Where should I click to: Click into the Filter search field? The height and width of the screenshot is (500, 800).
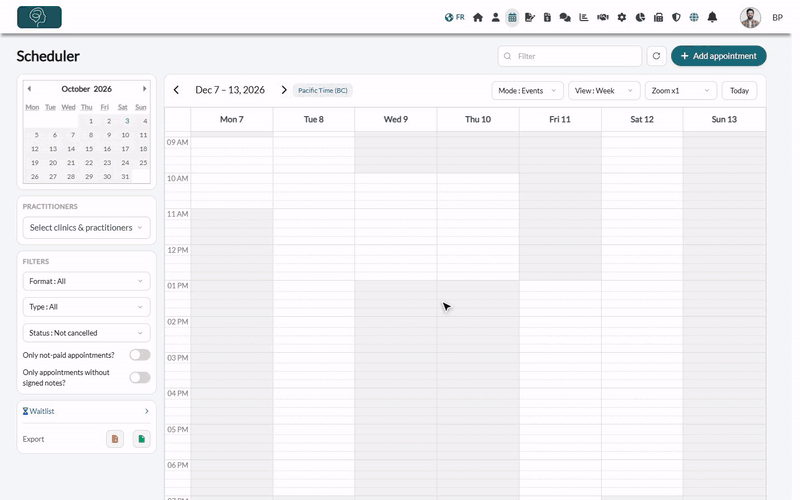(x=569, y=56)
